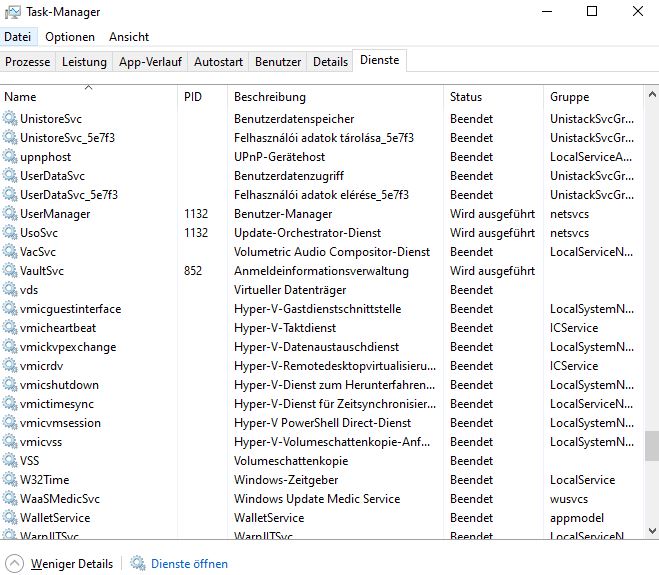Click the gear icon beside vmickvpexchange
This screenshot has height=575, width=659.
tap(10, 346)
